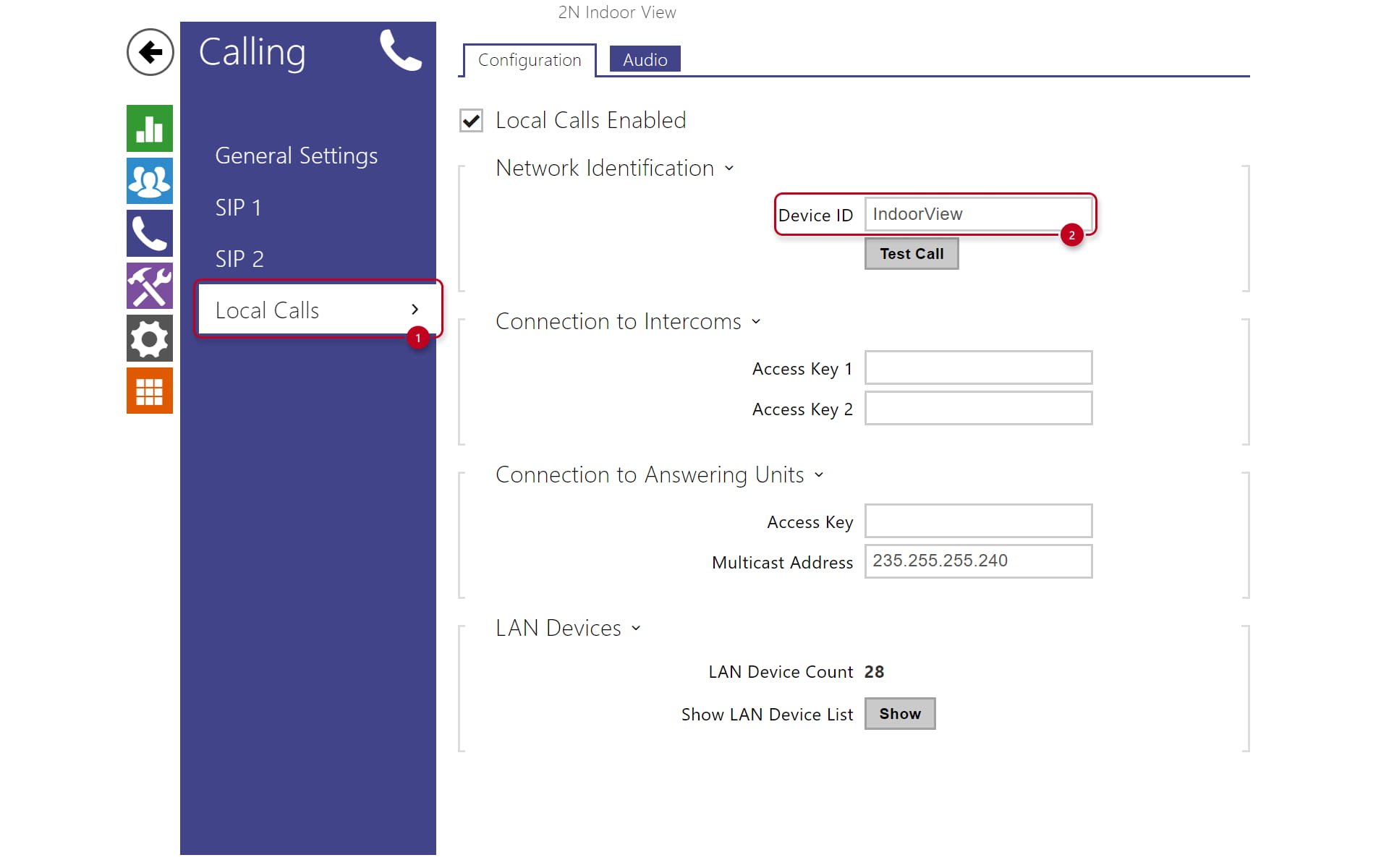
Task: Click the Local Calls Enabled label
Action: coord(590,120)
